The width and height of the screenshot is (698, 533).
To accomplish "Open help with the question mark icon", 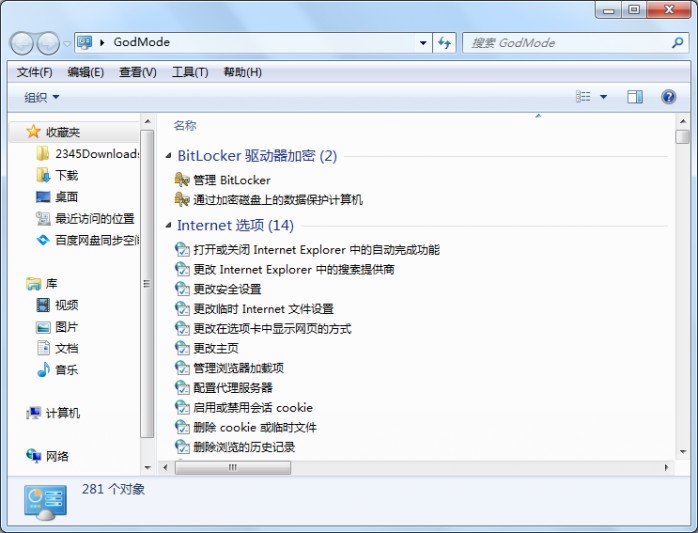I will [669, 97].
